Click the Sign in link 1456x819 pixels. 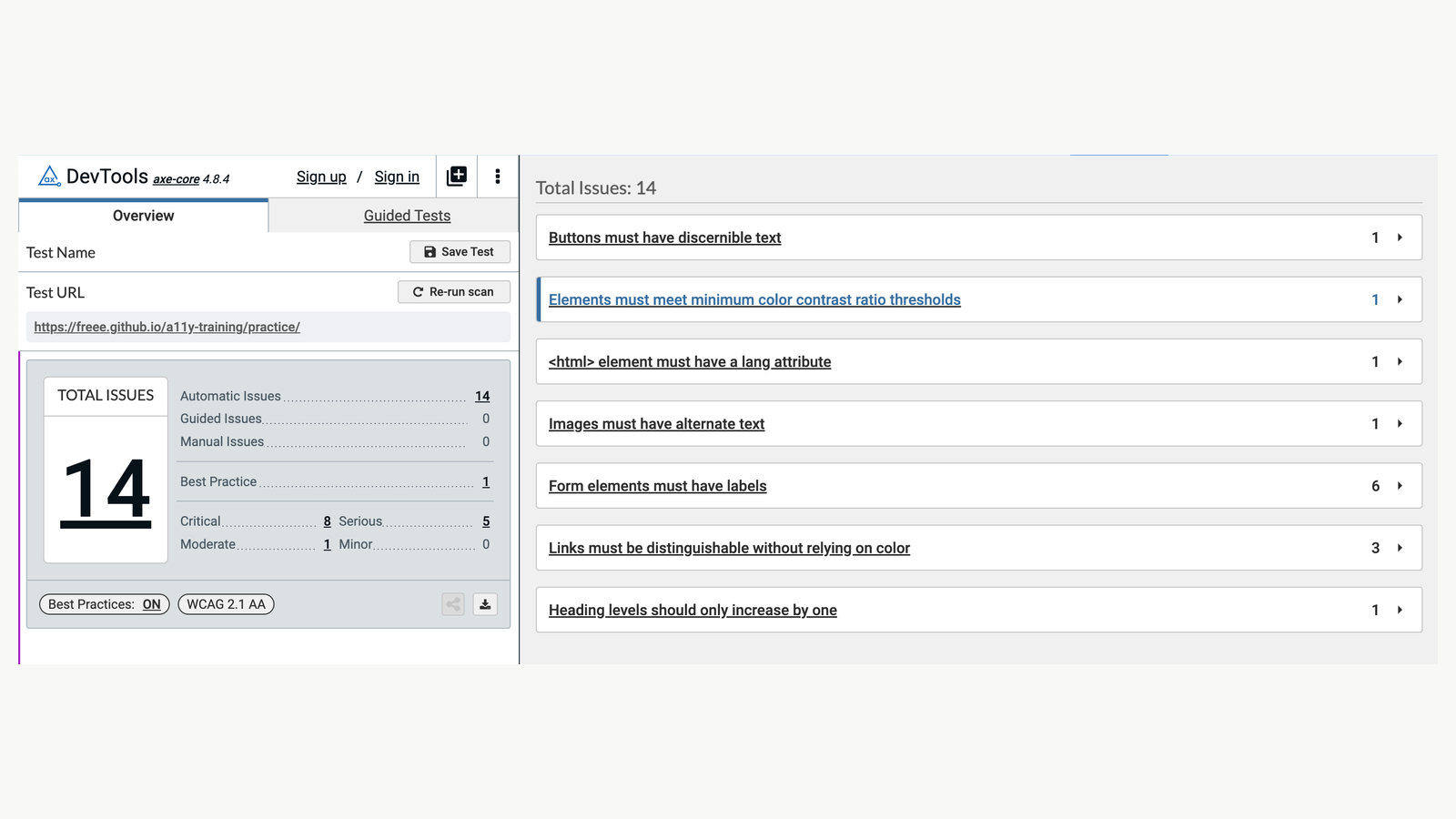coord(397,177)
